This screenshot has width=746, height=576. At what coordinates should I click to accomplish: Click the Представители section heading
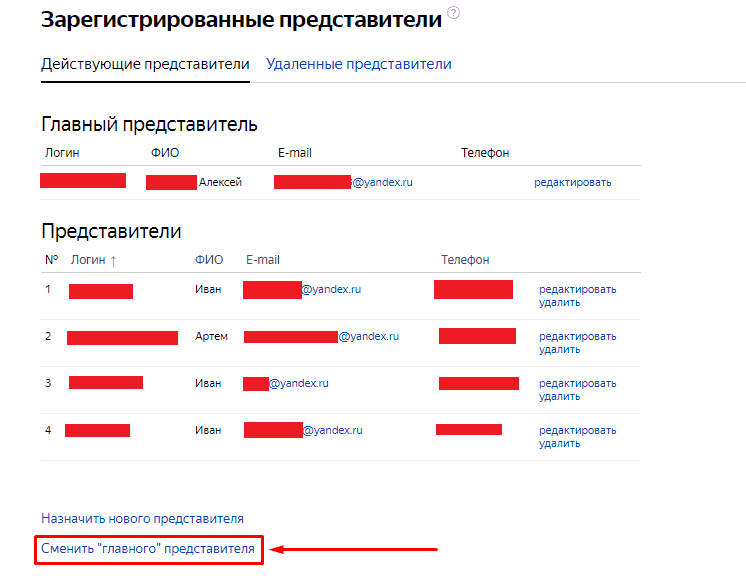coord(111,231)
